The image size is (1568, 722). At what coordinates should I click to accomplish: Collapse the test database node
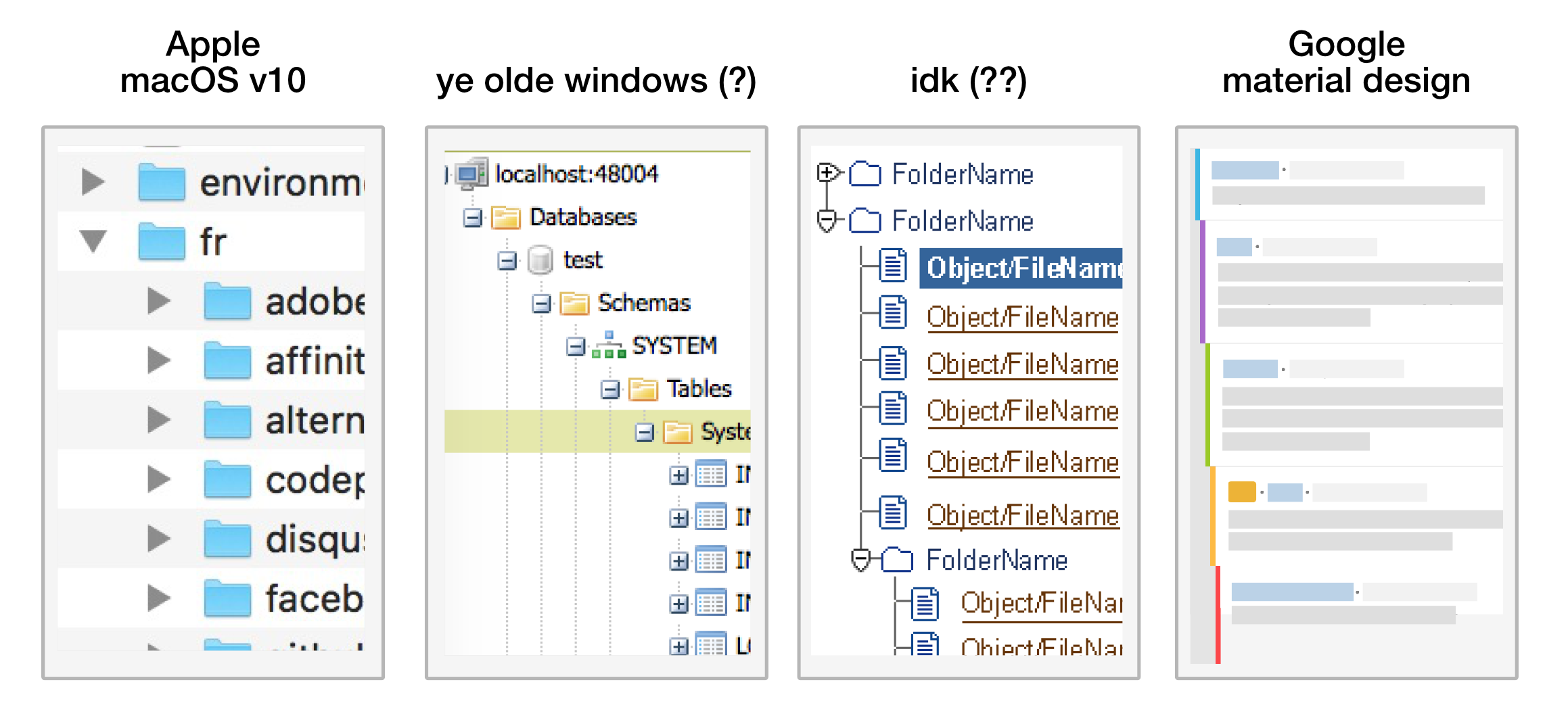click(507, 261)
